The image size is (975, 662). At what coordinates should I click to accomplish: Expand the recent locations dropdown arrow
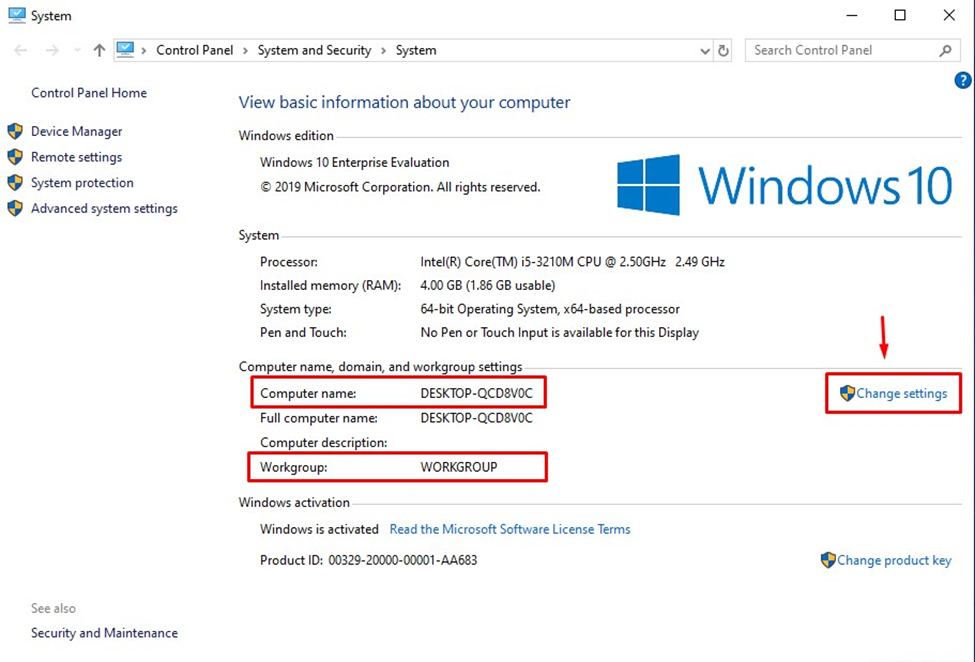77,50
